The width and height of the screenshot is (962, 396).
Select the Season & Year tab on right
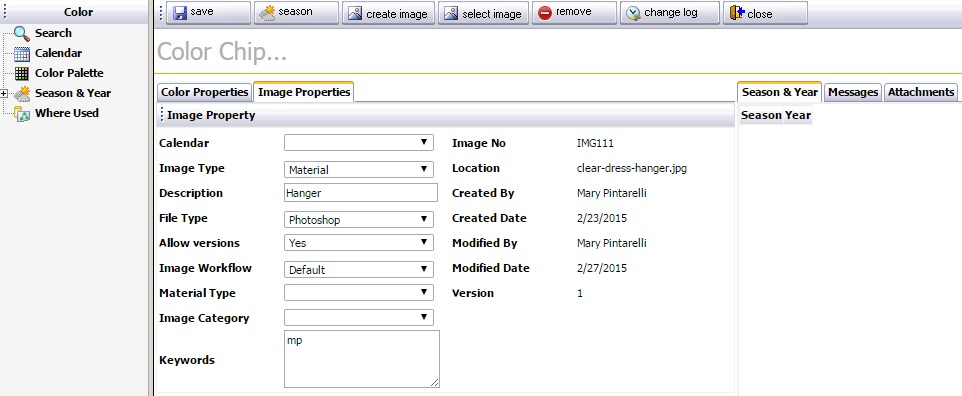click(779, 92)
